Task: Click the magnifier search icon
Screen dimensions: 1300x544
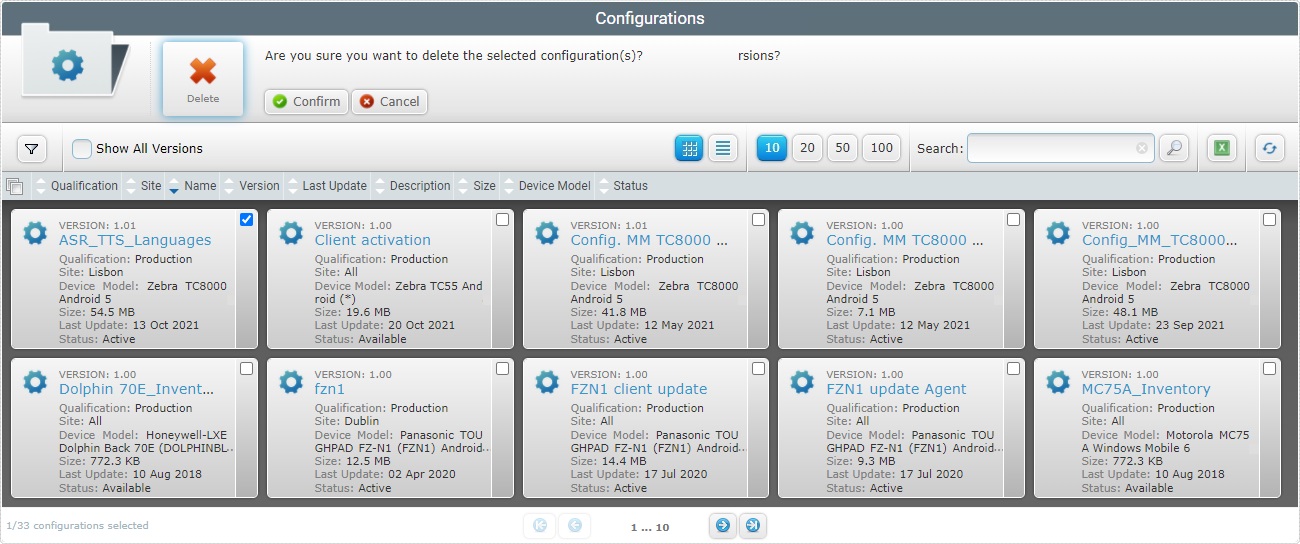Action: tap(1174, 148)
